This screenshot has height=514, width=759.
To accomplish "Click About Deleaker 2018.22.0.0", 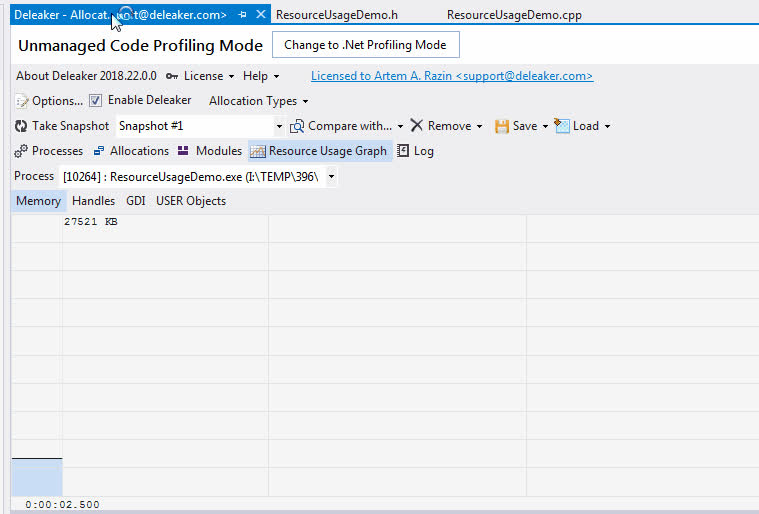I will tap(86, 76).
